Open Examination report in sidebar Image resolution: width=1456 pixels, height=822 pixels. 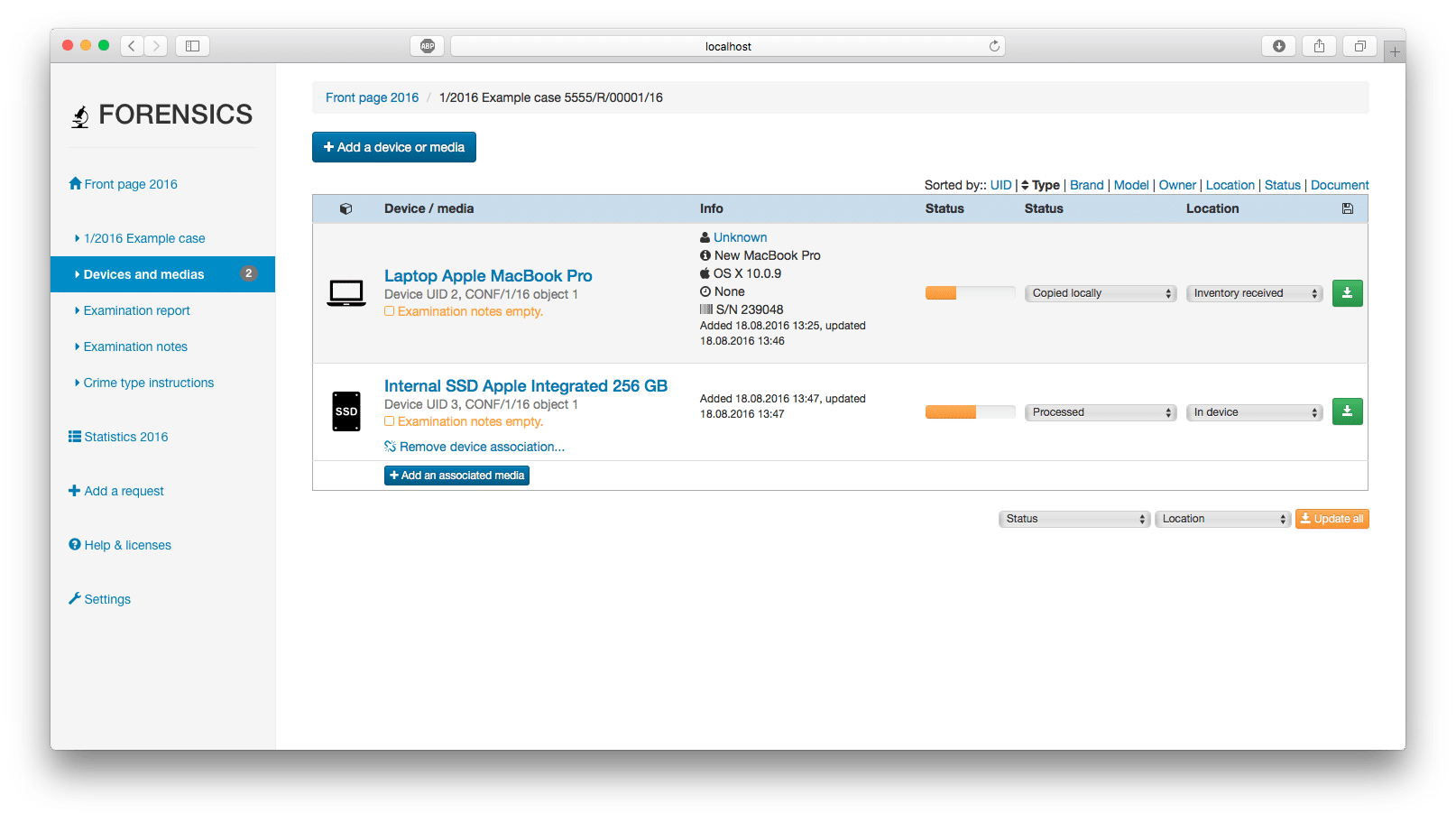[136, 310]
